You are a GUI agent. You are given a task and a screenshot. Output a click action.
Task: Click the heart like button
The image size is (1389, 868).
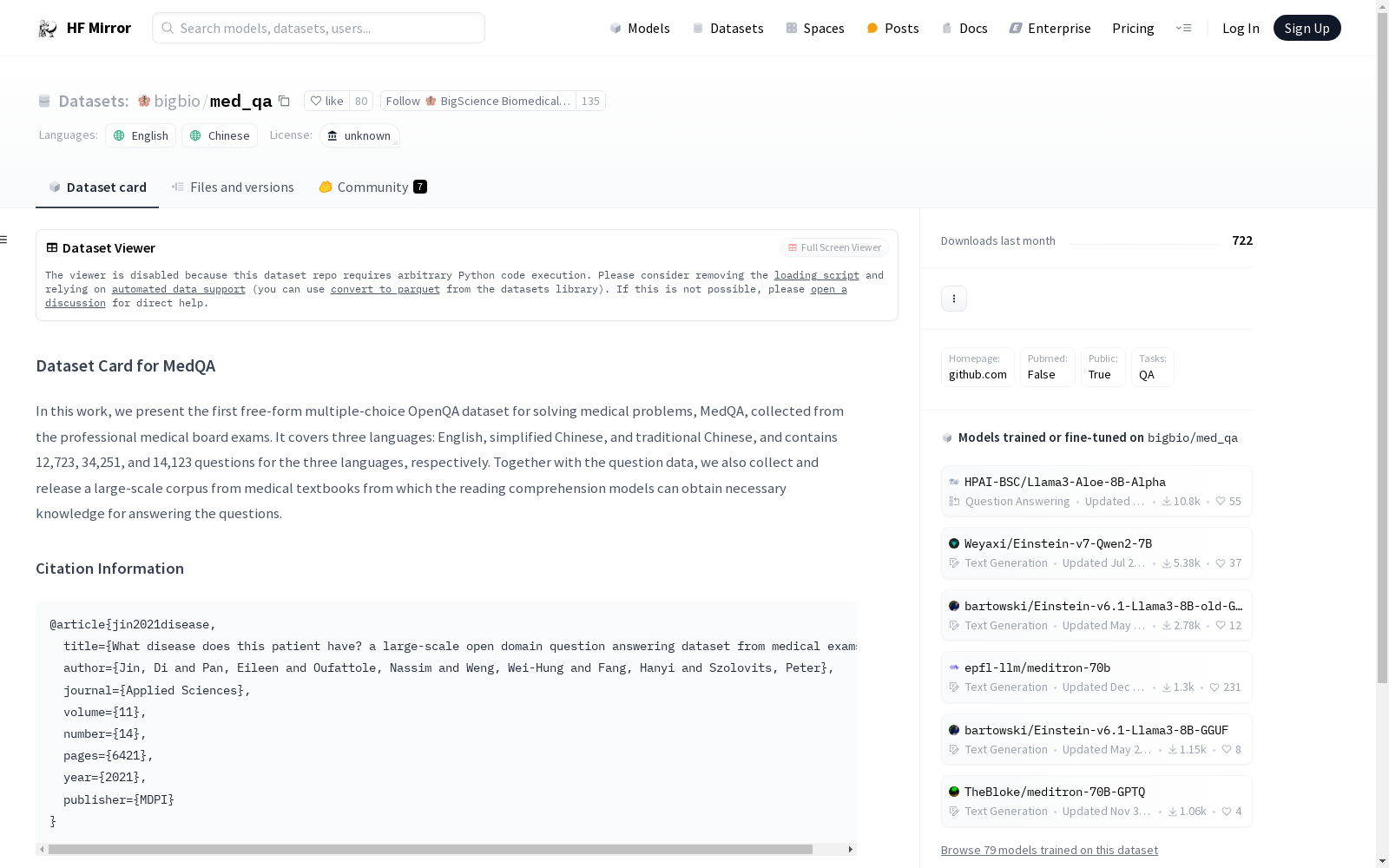tap(327, 101)
